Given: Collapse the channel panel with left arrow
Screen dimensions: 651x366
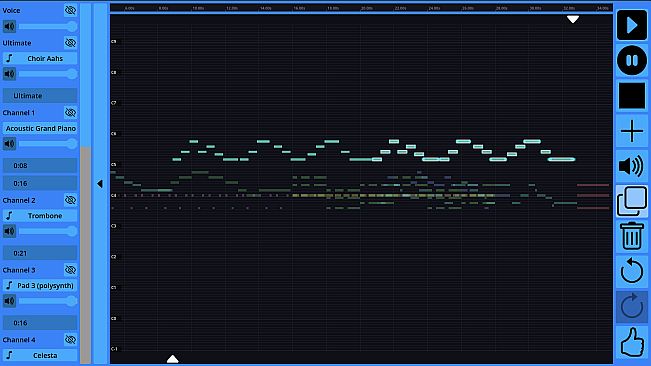Looking at the screenshot, I should tap(100, 184).
